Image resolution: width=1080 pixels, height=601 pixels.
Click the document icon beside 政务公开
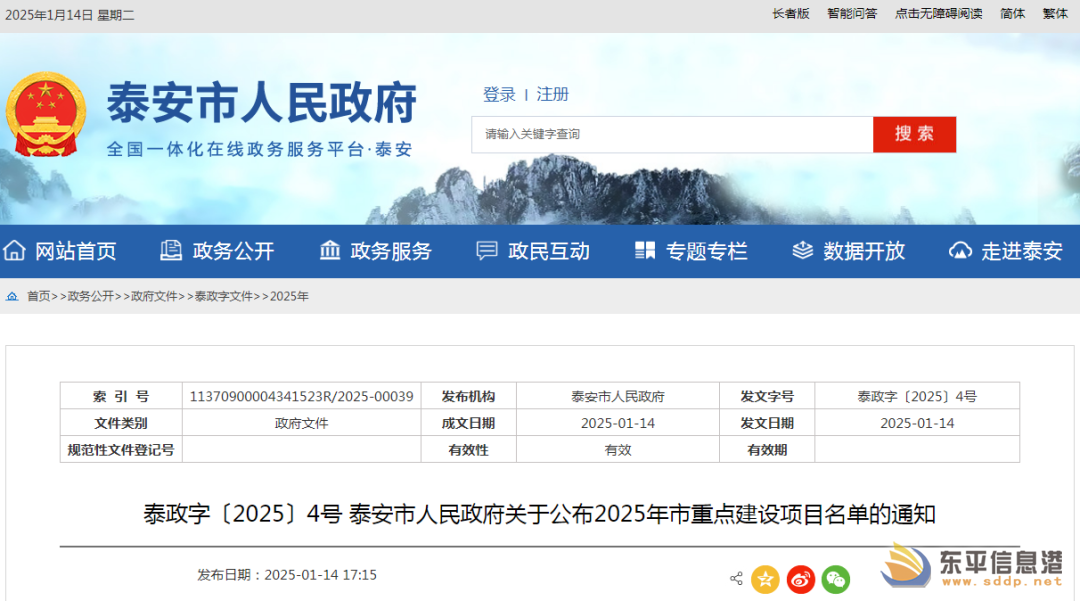[171, 251]
